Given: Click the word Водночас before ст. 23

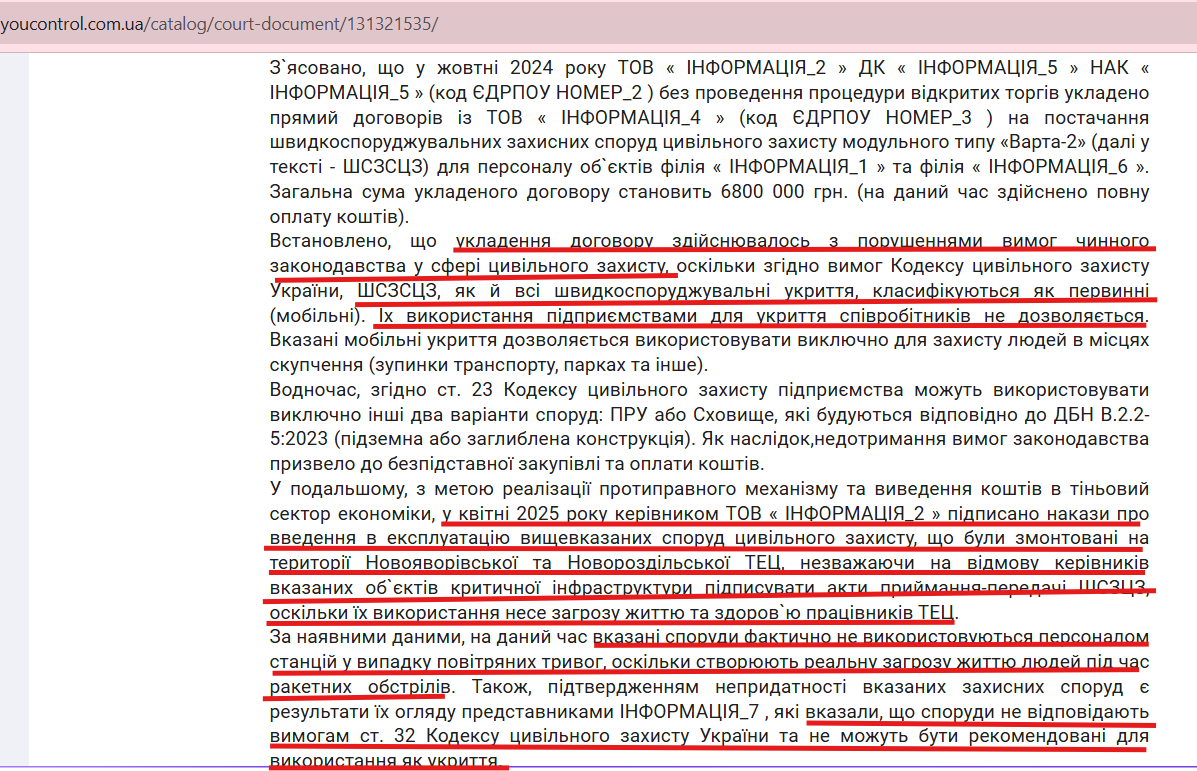Looking at the screenshot, I should click(x=316, y=389).
